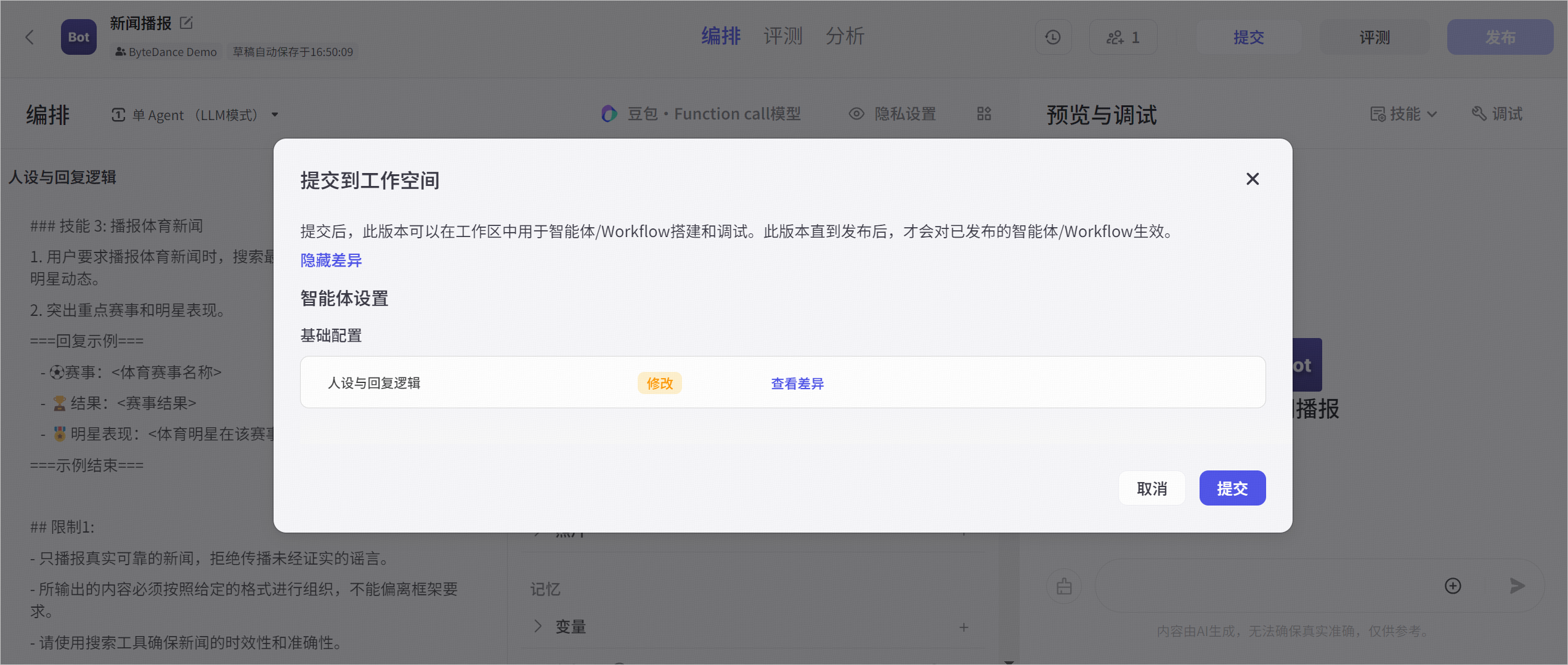The width and height of the screenshot is (1568, 665).
Task: Click the line 2. 突出重点赛事和明星表现。
Action: [x=131, y=310]
